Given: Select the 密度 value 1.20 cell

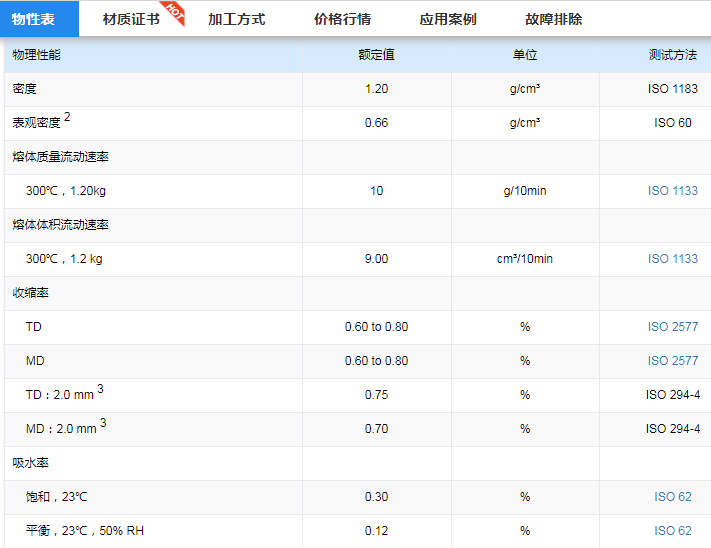Looking at the screenshot, I should (x=376, y=89).
